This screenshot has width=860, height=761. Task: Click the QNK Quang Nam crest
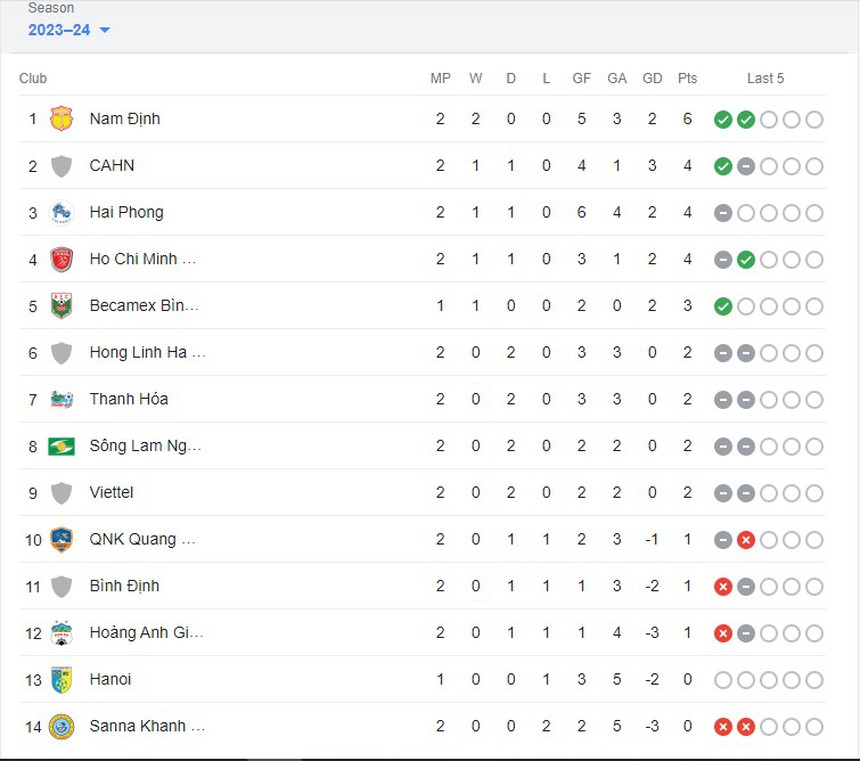point(62,539)
